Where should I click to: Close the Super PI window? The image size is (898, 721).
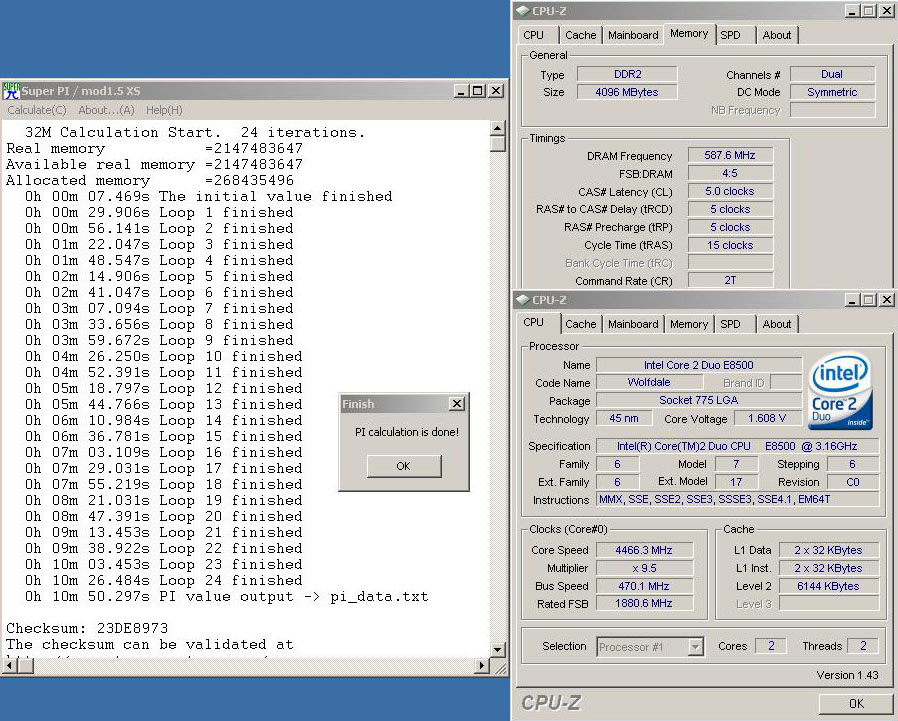pyautogui.click(x=496, y=91)
